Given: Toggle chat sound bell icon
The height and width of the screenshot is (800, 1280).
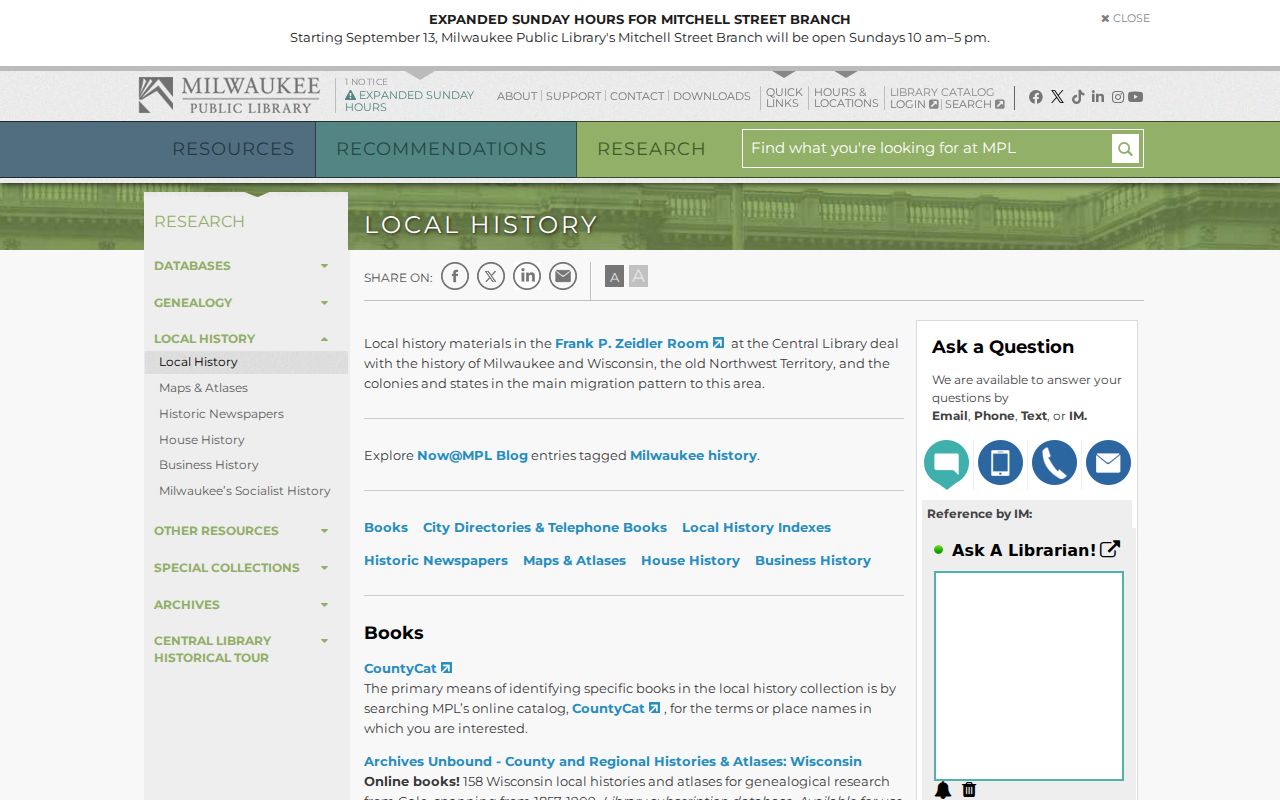Looking at the screenshot, I should coord(943,790).
